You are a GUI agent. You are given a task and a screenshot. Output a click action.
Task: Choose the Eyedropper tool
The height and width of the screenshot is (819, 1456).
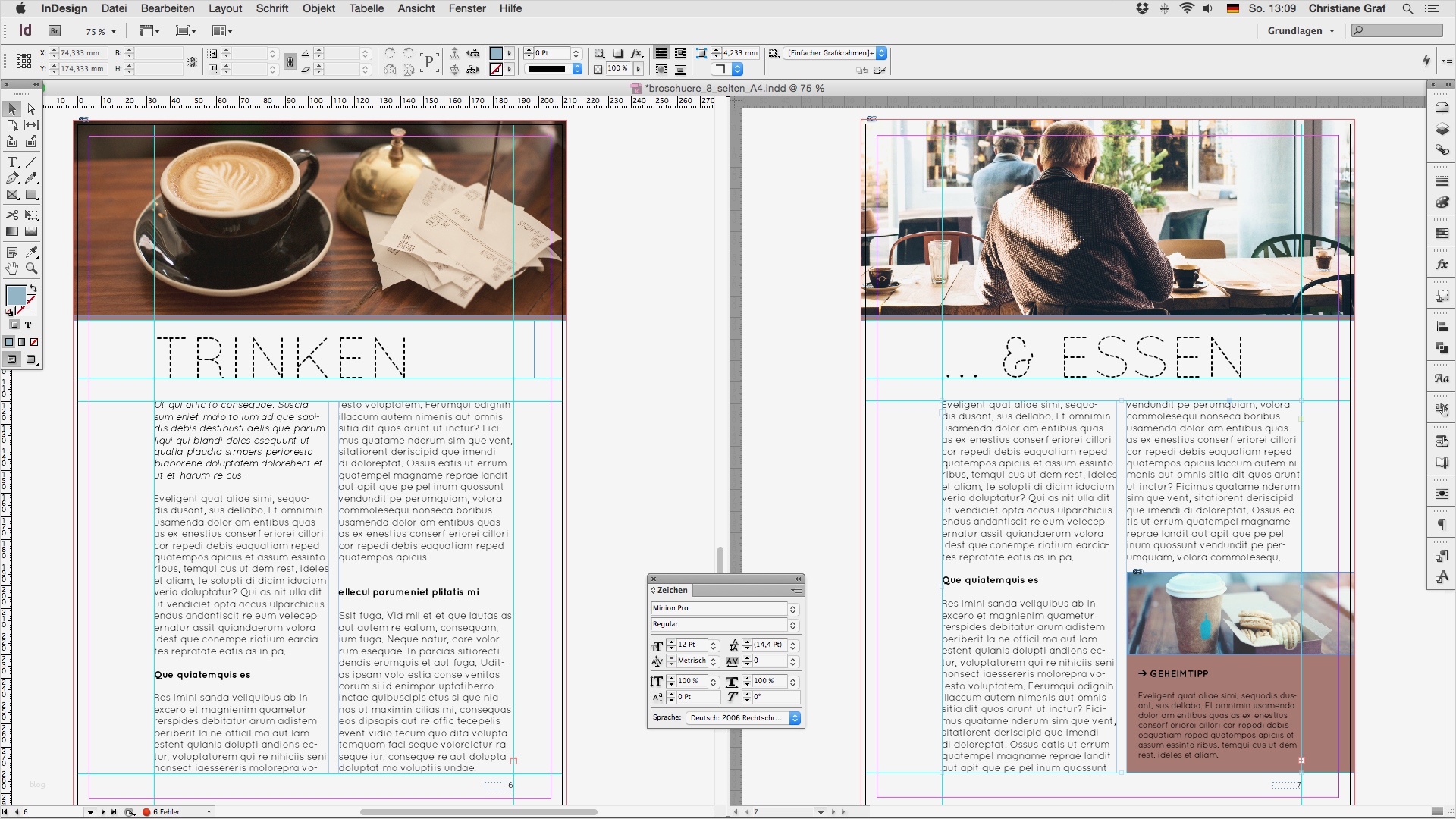31,252
